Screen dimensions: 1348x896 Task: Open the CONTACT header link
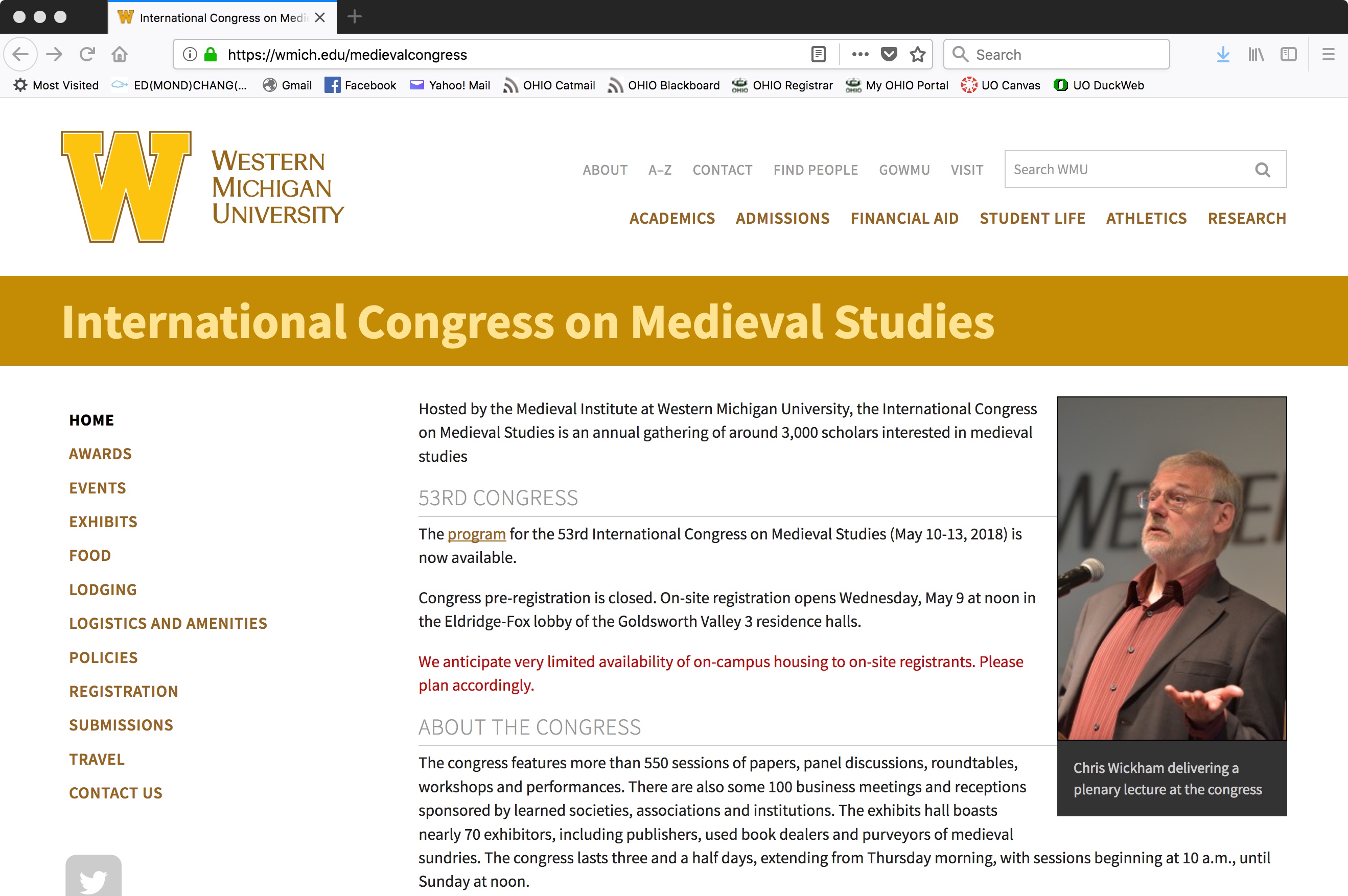tap(722, 170)
